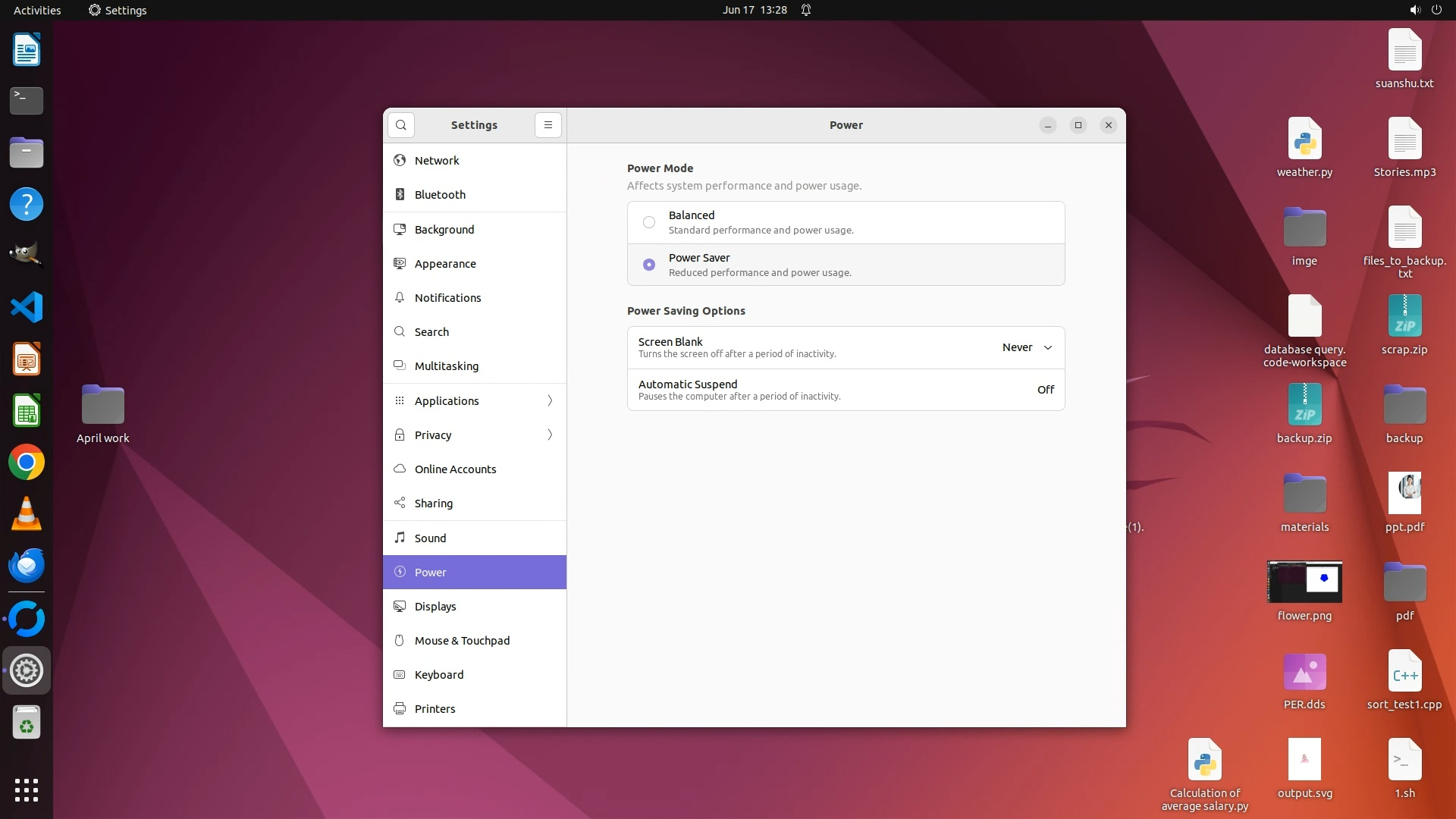Select the Power Saver radio button
The width and height of the screenshot is (1456, 819).
click(649, 265)
